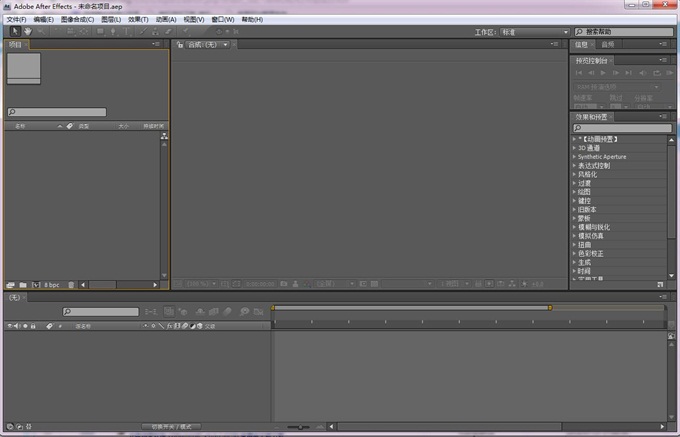Select the Brush tool

(x=143, y=31)
